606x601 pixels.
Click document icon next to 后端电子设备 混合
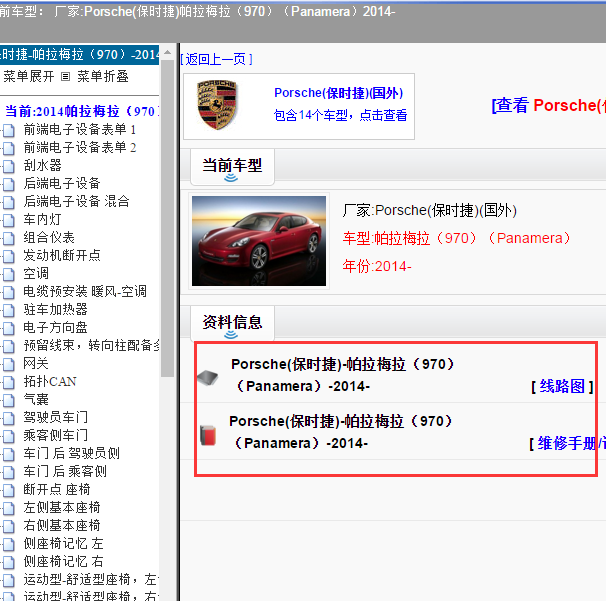pos(9,202)
